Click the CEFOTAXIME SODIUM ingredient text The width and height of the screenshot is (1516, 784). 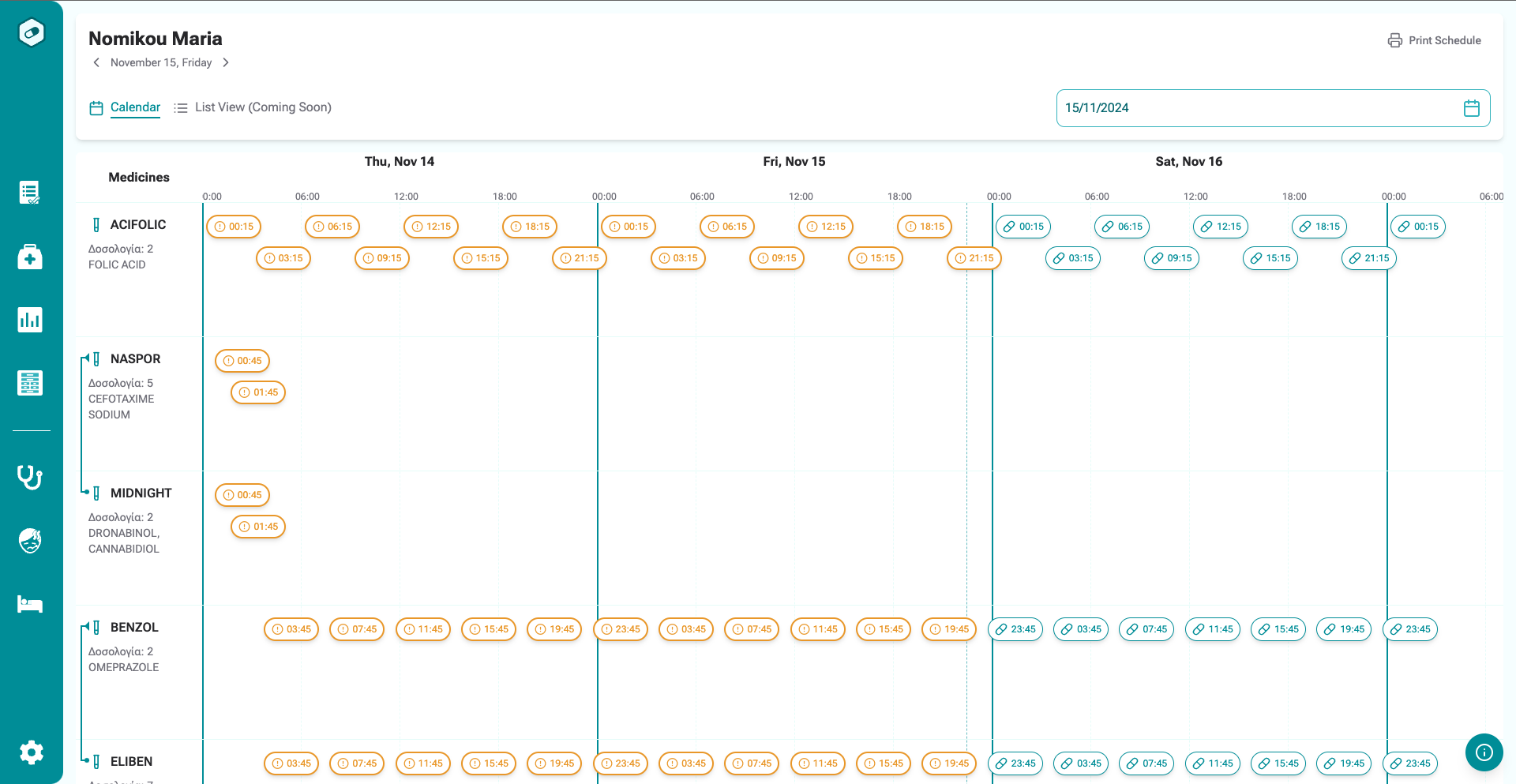pos(122,407)
